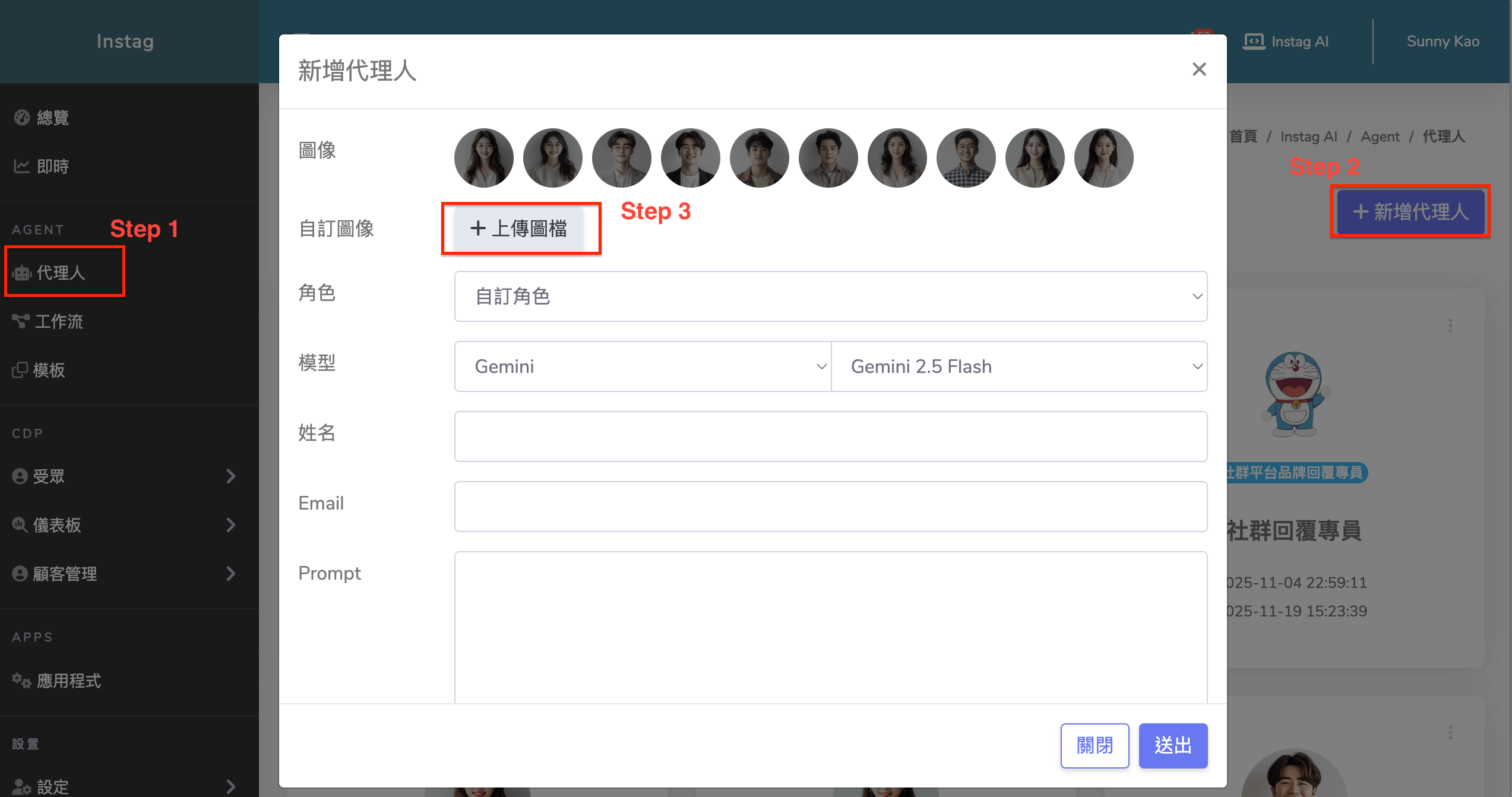This screenshot has height=797, width=1512.
Task: Open the Gemini model provider dropdown
Action: (643, 366)
